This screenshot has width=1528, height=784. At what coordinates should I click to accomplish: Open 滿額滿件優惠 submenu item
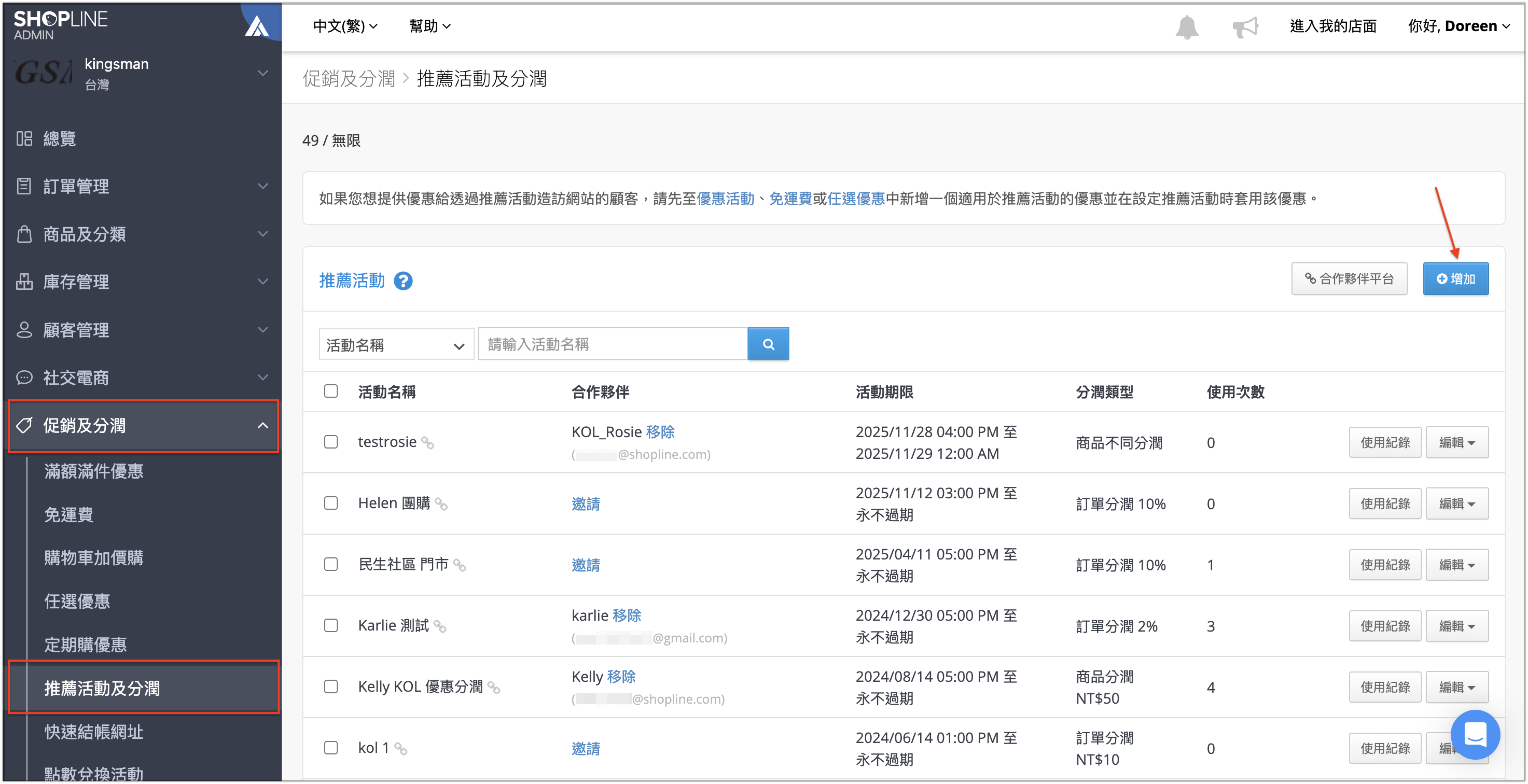point(94,472)
